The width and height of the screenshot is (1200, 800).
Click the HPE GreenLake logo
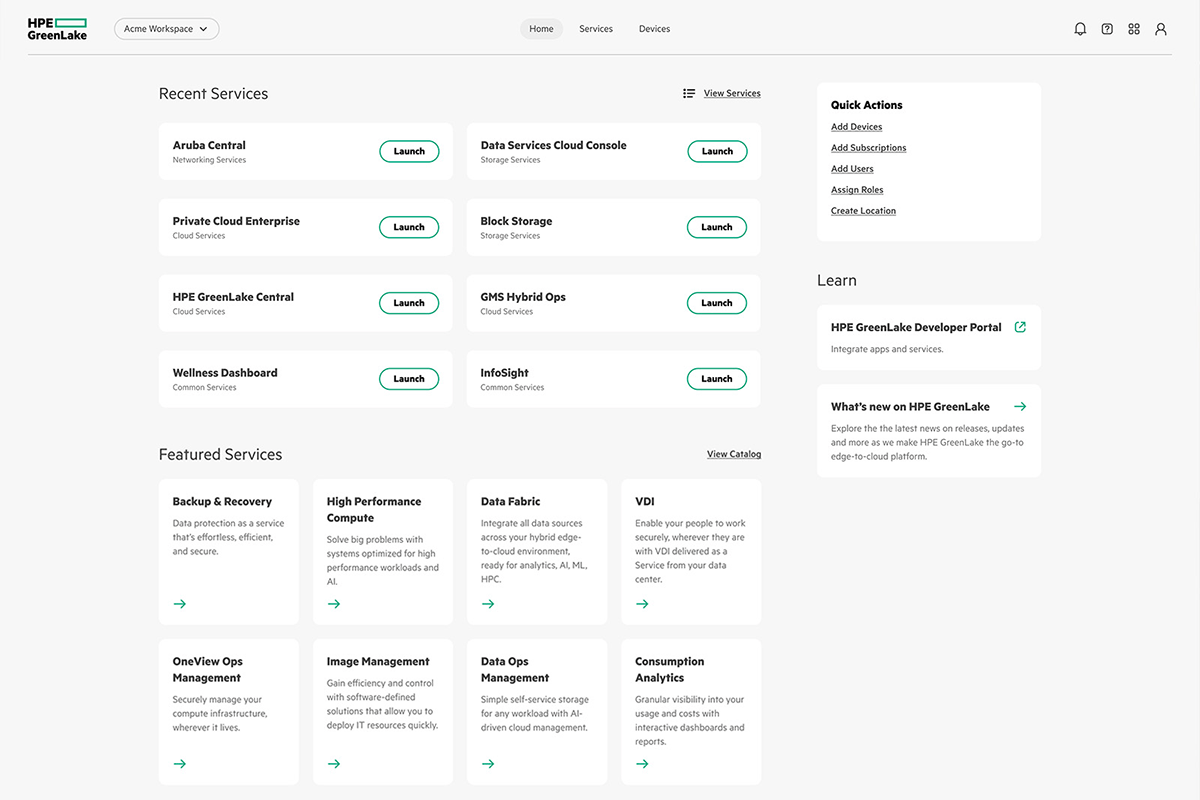click(57, 28)
